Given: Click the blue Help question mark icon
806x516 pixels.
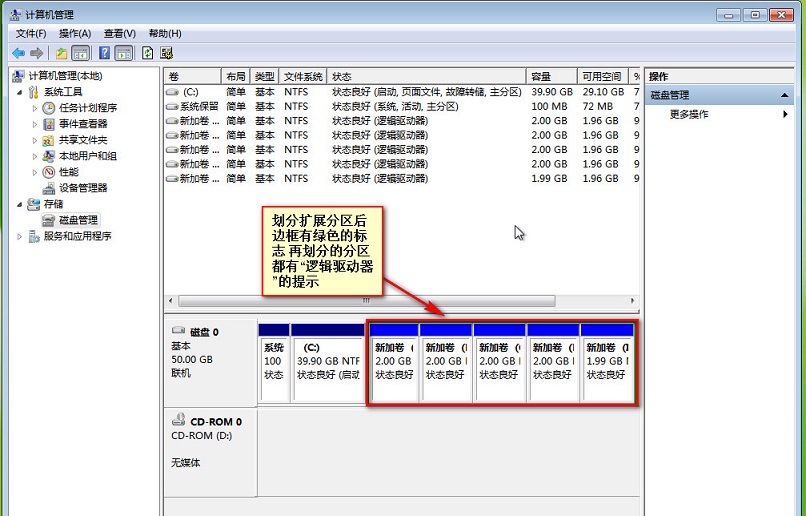Looking at the screenshot, I should [x=104, y=53].
